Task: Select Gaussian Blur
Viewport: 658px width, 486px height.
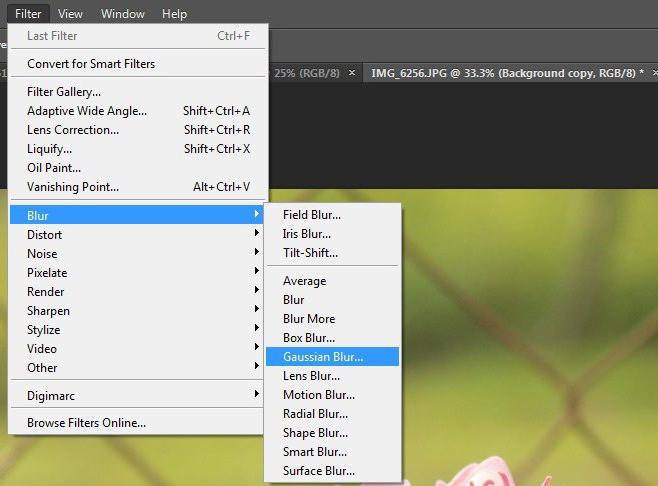Action: click(332, 357)
